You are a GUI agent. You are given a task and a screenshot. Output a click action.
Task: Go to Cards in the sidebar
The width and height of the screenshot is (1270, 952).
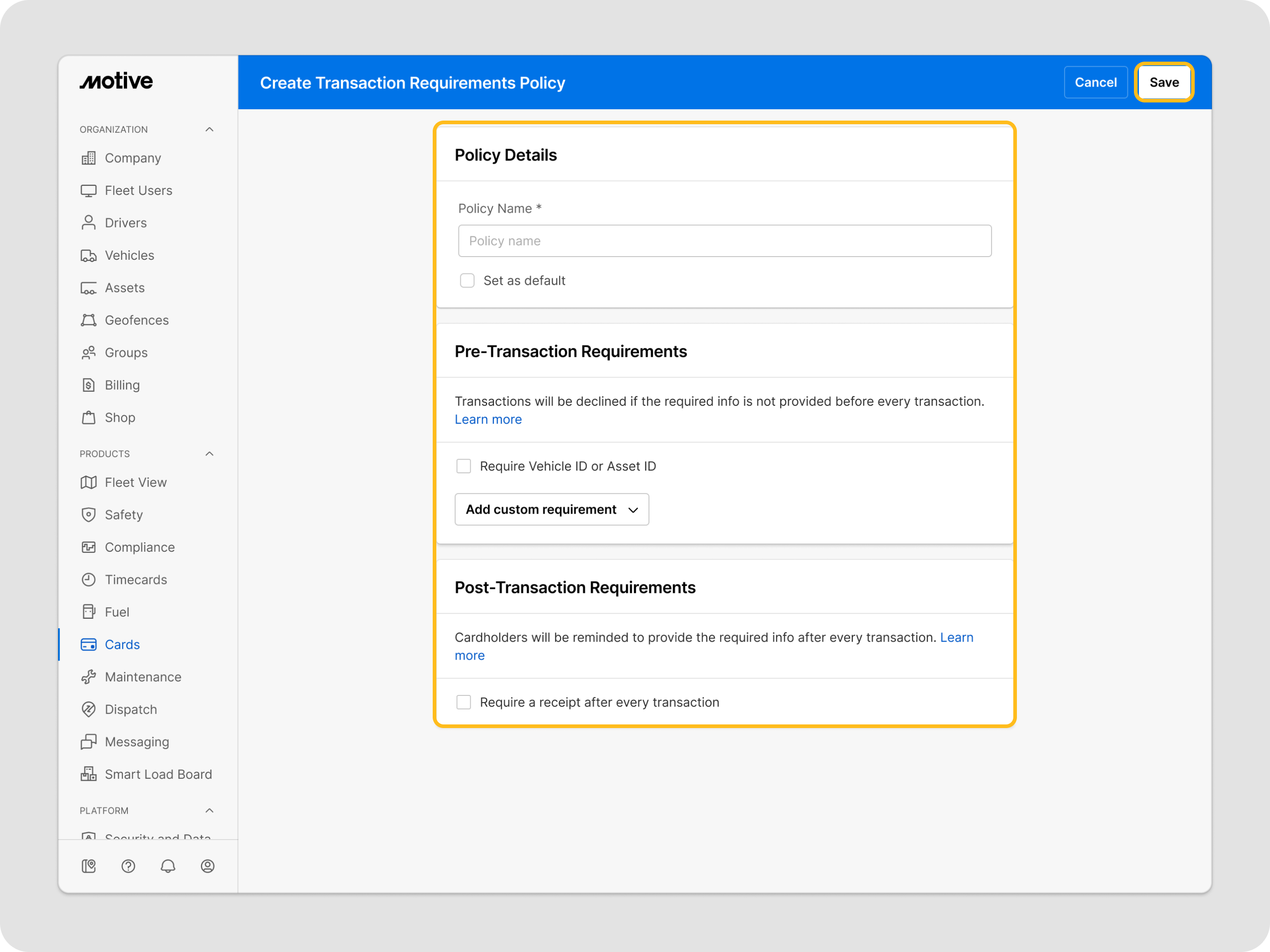122,645
